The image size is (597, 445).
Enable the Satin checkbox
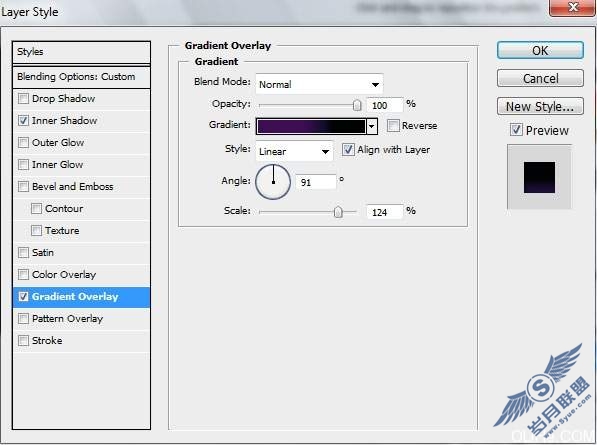(23, 253)
